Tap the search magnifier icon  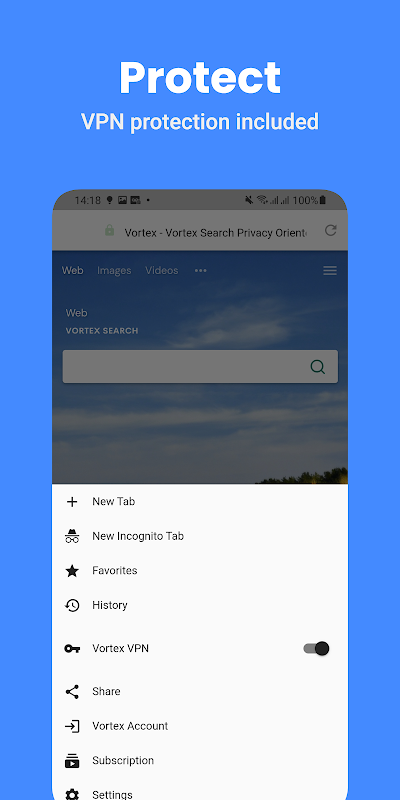click(318, 367)
